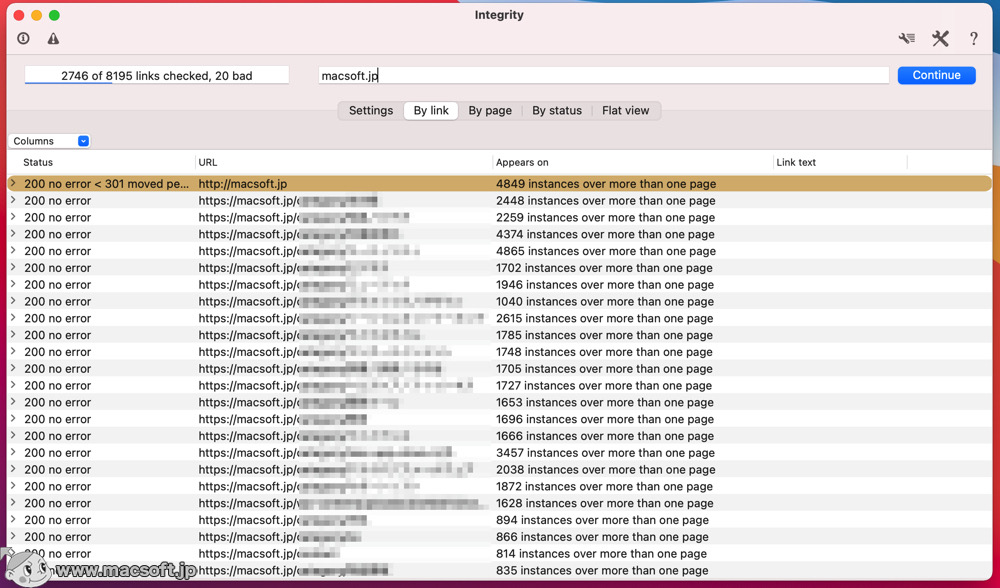This screenshot has width=1000, height=588.
Task: Switch to the By page tab
Action: click(x=490, y=110)
